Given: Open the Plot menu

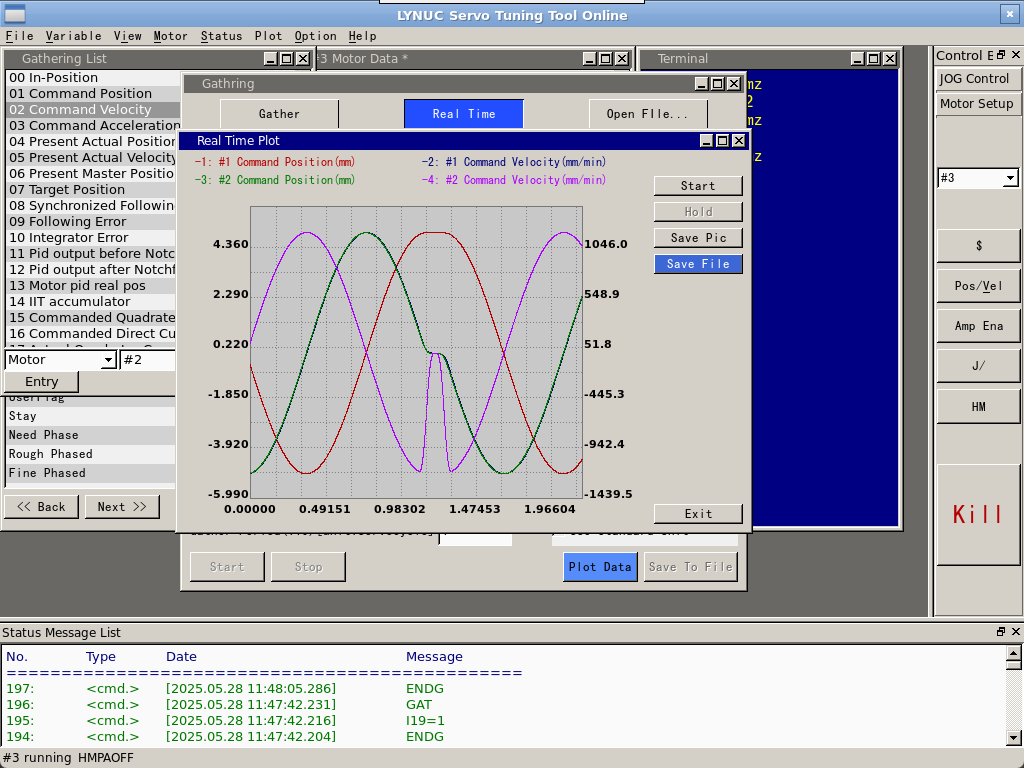Looking at the screenshot, I should point(268,36).
